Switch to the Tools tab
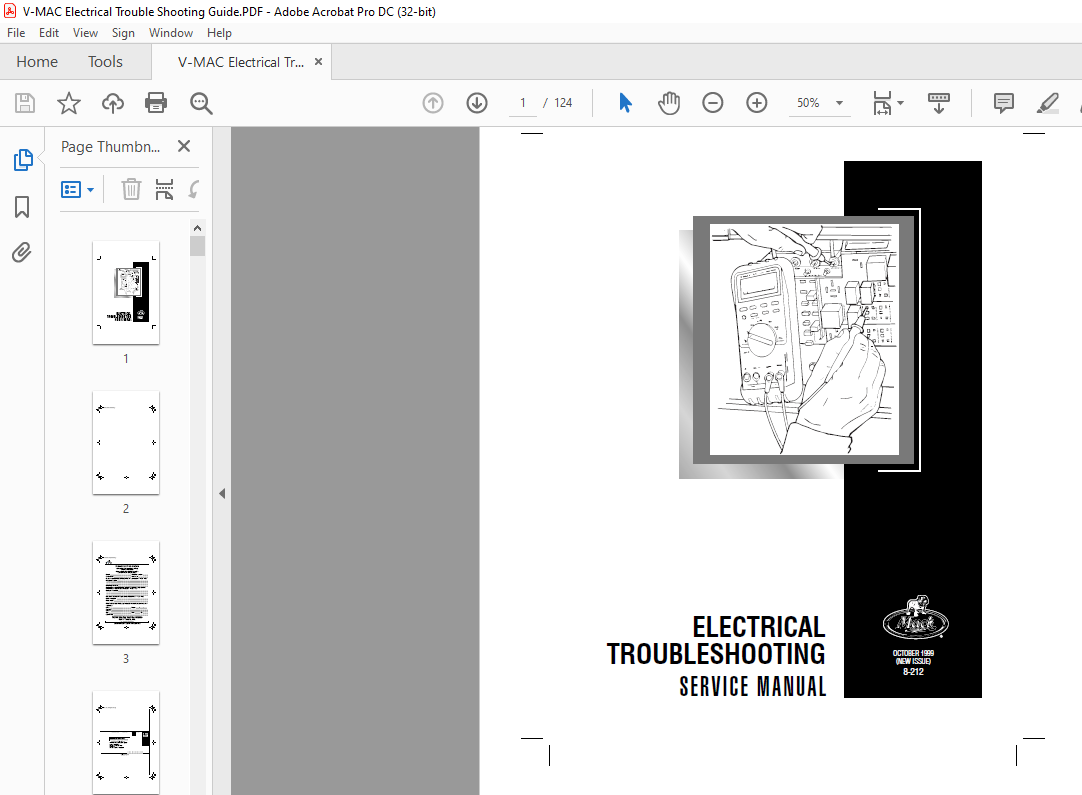Image resolution: width=1082 pixels, height=795 pixels. (x=105, y=62)
